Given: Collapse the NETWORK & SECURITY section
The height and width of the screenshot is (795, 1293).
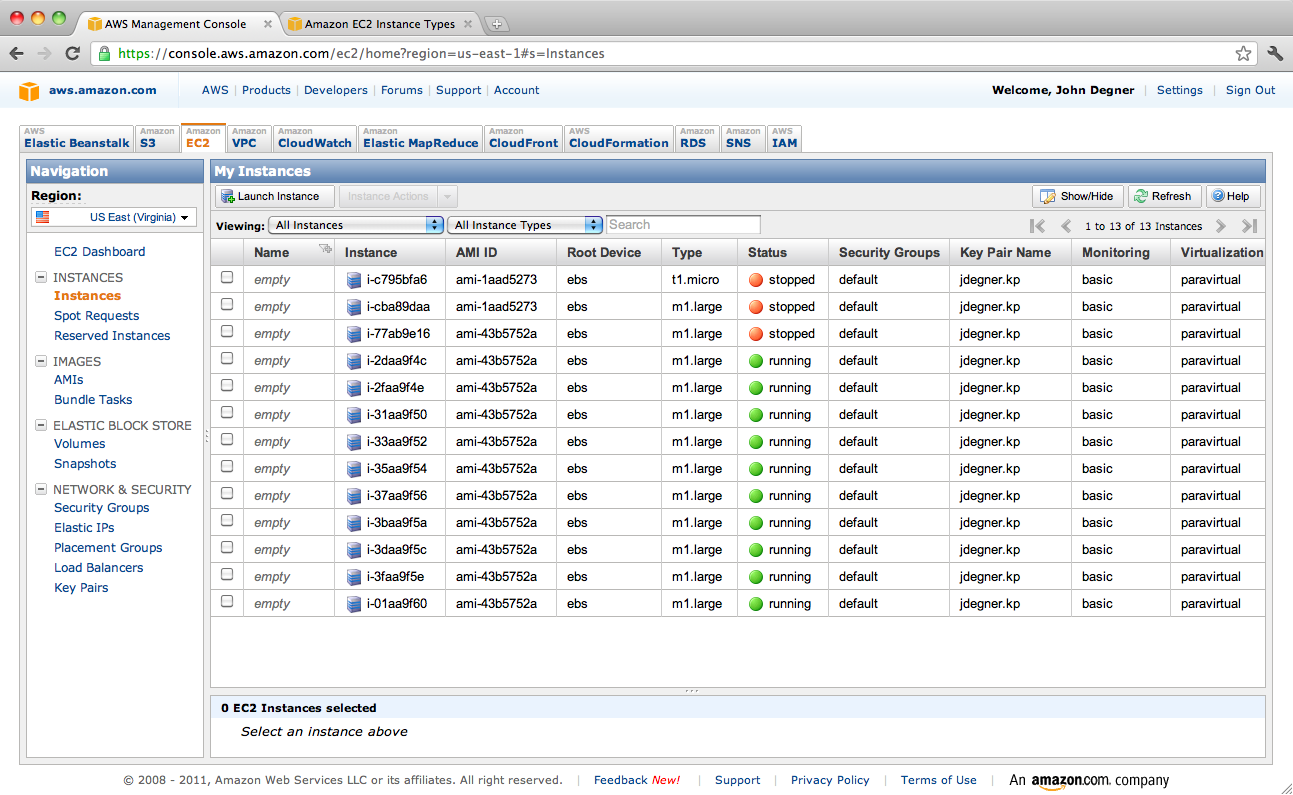Looking at the screenshot, I should click(x=41, y=490).
